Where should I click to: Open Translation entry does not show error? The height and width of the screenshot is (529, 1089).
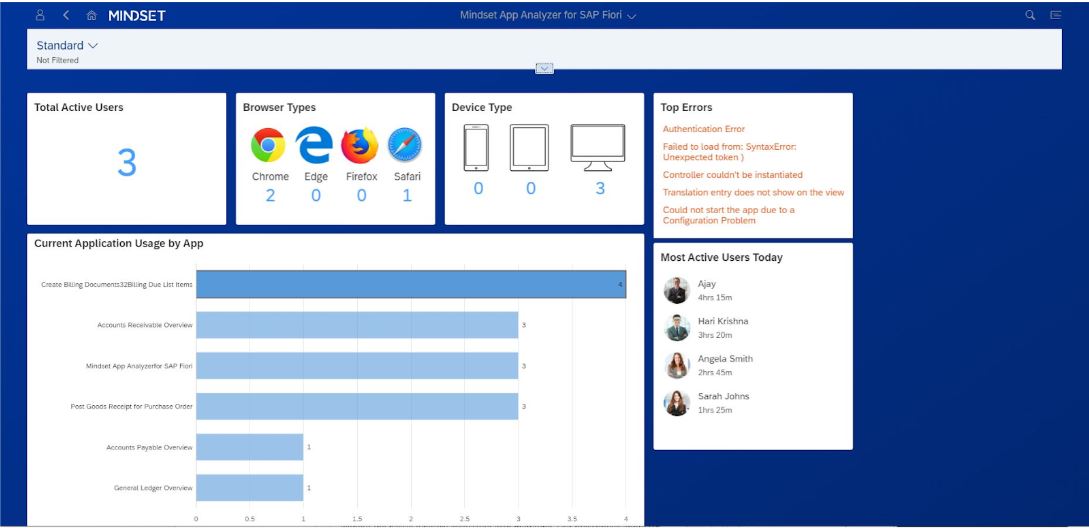(754, 192)
